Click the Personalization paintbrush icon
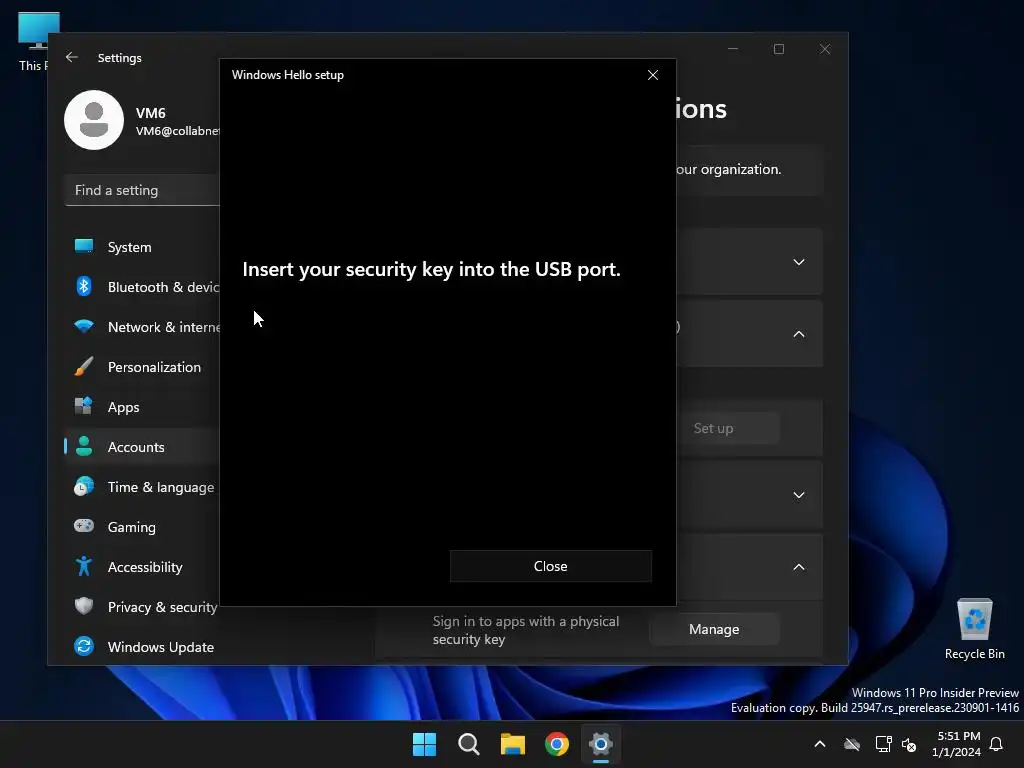Image resolution: width=1024 pixels, height=768 pixels. 84,366
